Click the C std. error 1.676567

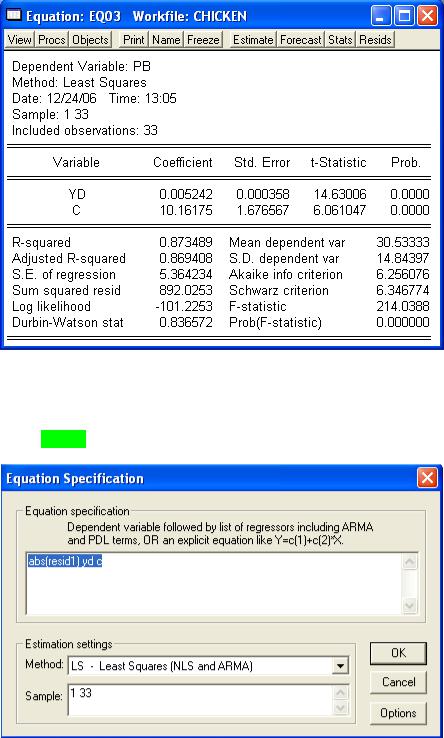coord(263,210)
